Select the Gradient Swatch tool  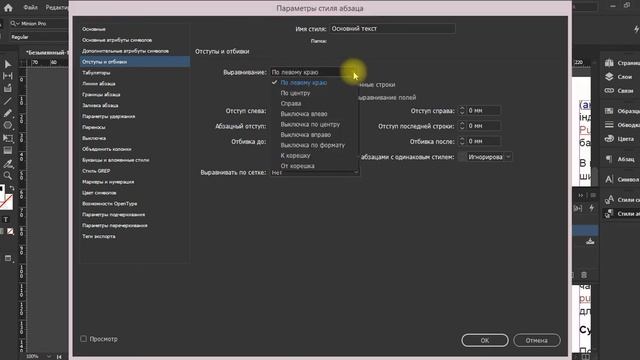point(8,151)
